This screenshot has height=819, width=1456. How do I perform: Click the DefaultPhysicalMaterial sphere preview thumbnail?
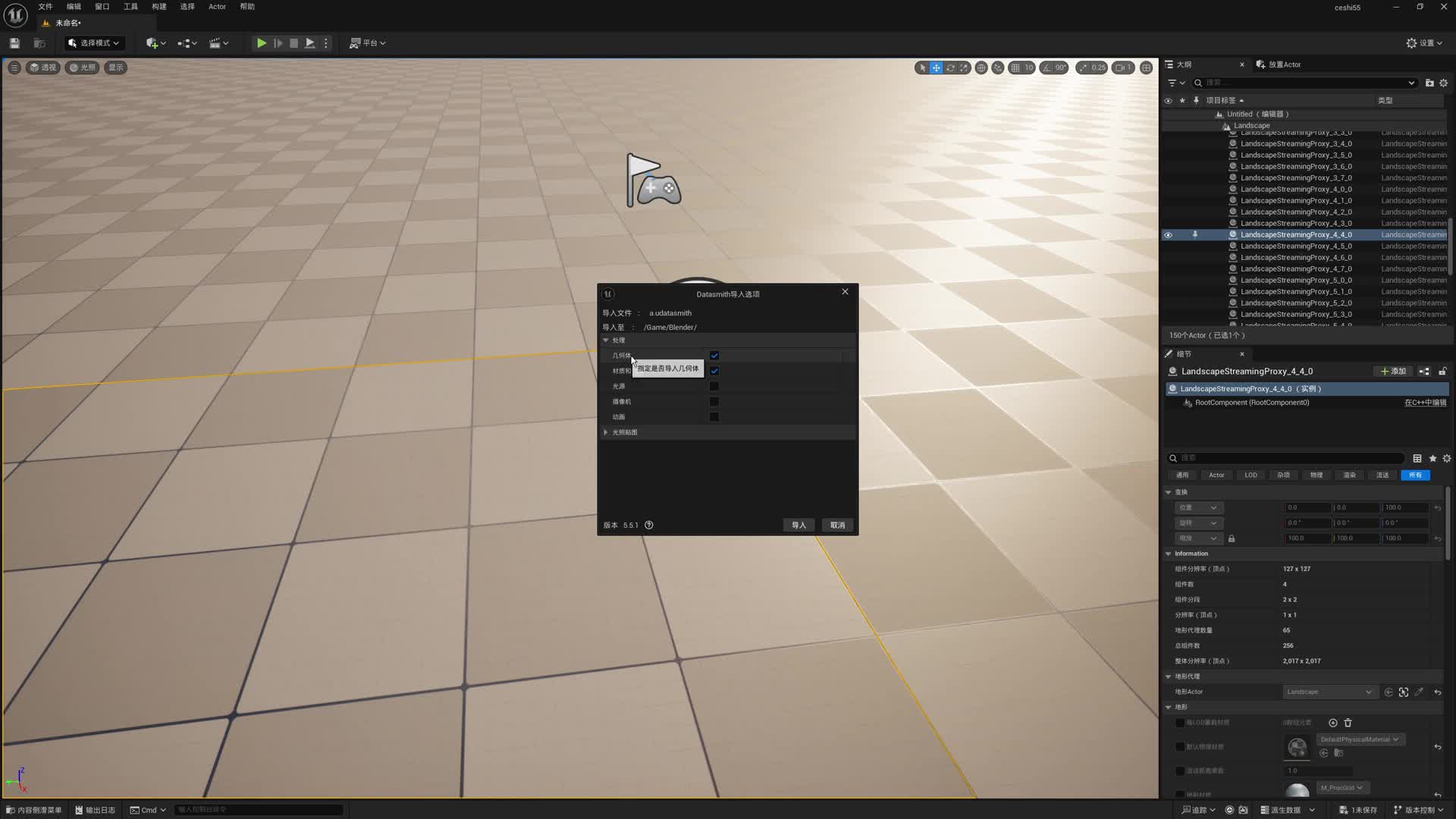point(1298,747)
